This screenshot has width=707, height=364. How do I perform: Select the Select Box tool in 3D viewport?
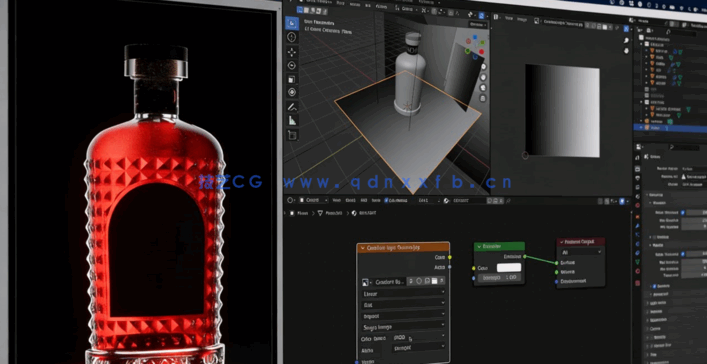292,23
